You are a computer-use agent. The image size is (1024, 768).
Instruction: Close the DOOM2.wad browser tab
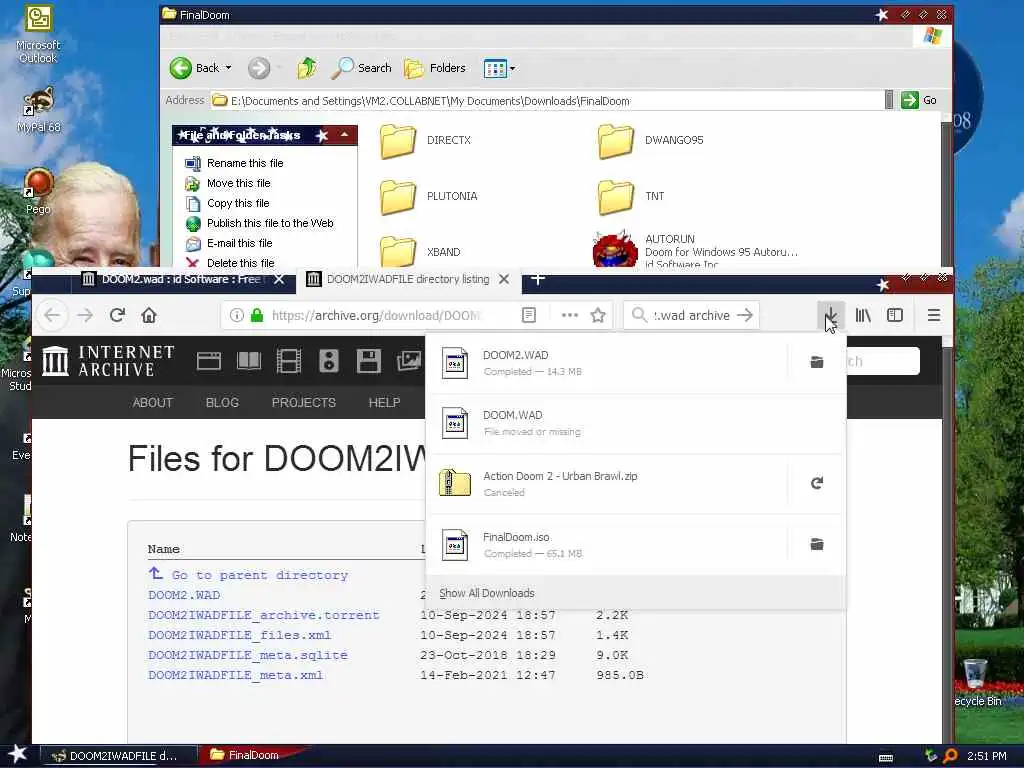pyautogui.click(x=279, y=280)
